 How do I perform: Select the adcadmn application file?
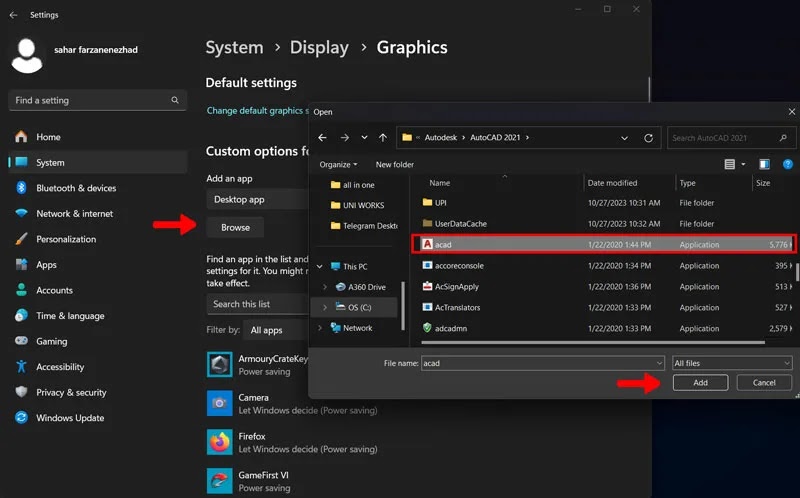click(x=603, y=328)
